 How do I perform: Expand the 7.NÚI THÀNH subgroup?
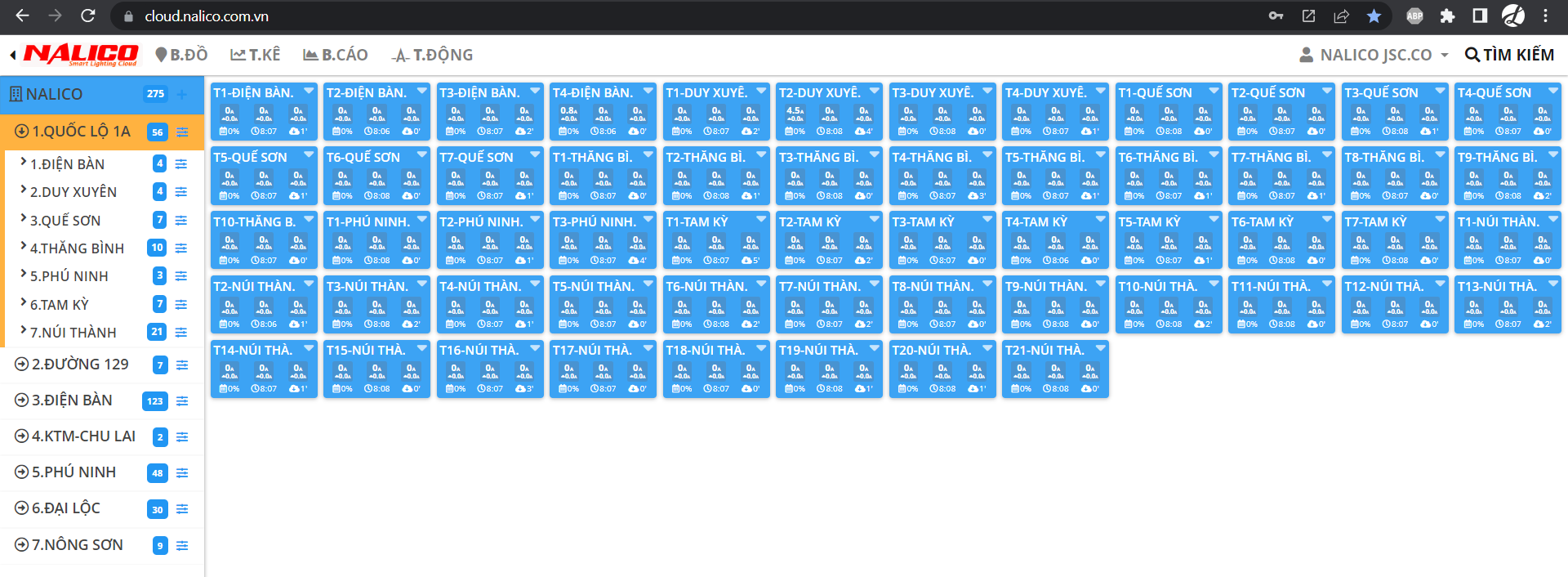24,331
